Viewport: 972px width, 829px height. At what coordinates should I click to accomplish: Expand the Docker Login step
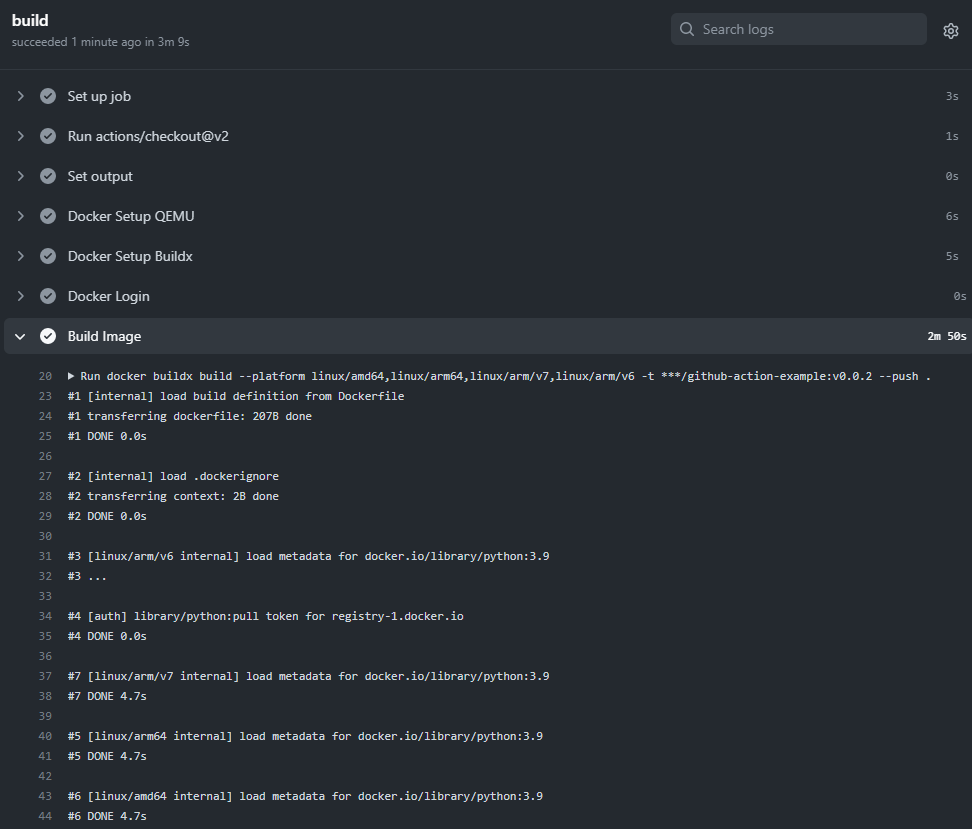point(19,296)
